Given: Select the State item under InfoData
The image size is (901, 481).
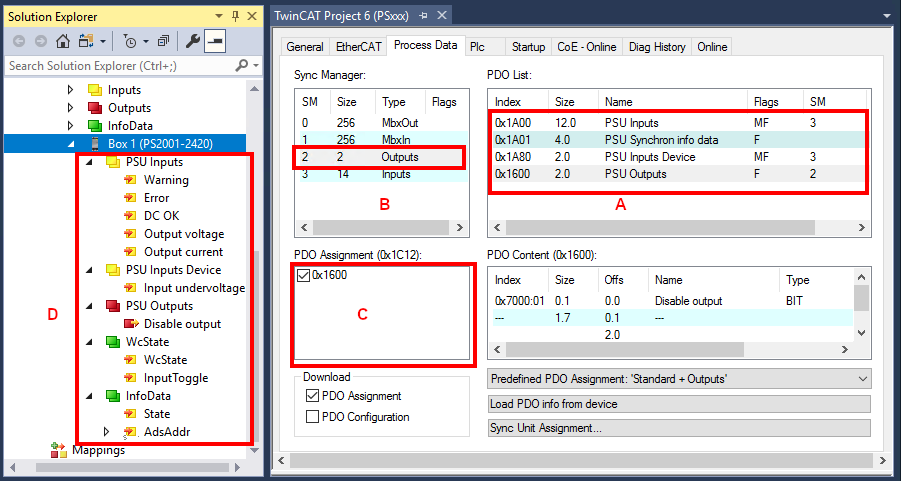Looking at the screenshot, I should 157,414.
